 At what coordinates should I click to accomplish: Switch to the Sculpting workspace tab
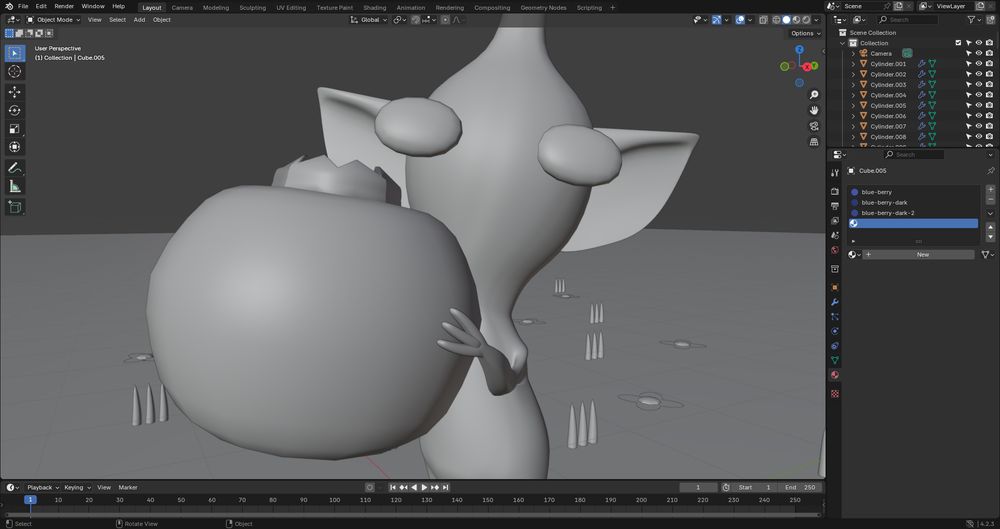click(x=253, y=8)
